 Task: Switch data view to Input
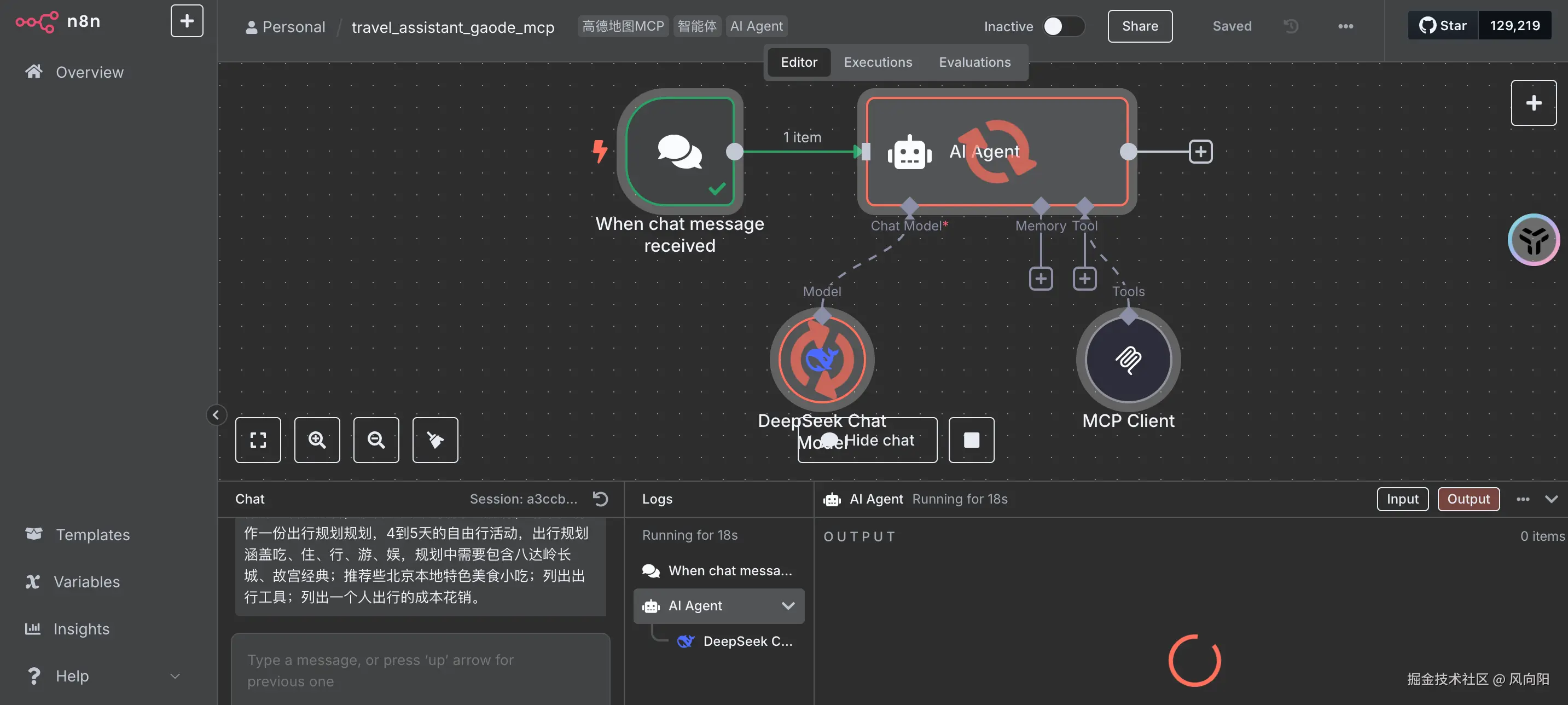tap(1402, 499)
